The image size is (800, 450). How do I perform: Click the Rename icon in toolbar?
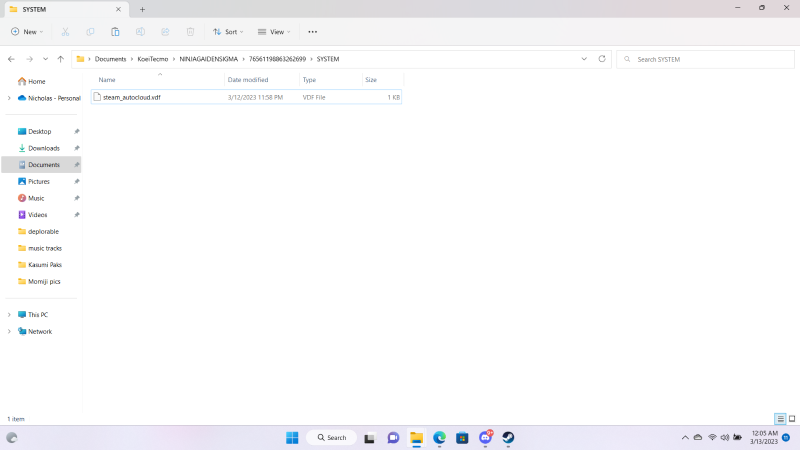pos(140,32)
